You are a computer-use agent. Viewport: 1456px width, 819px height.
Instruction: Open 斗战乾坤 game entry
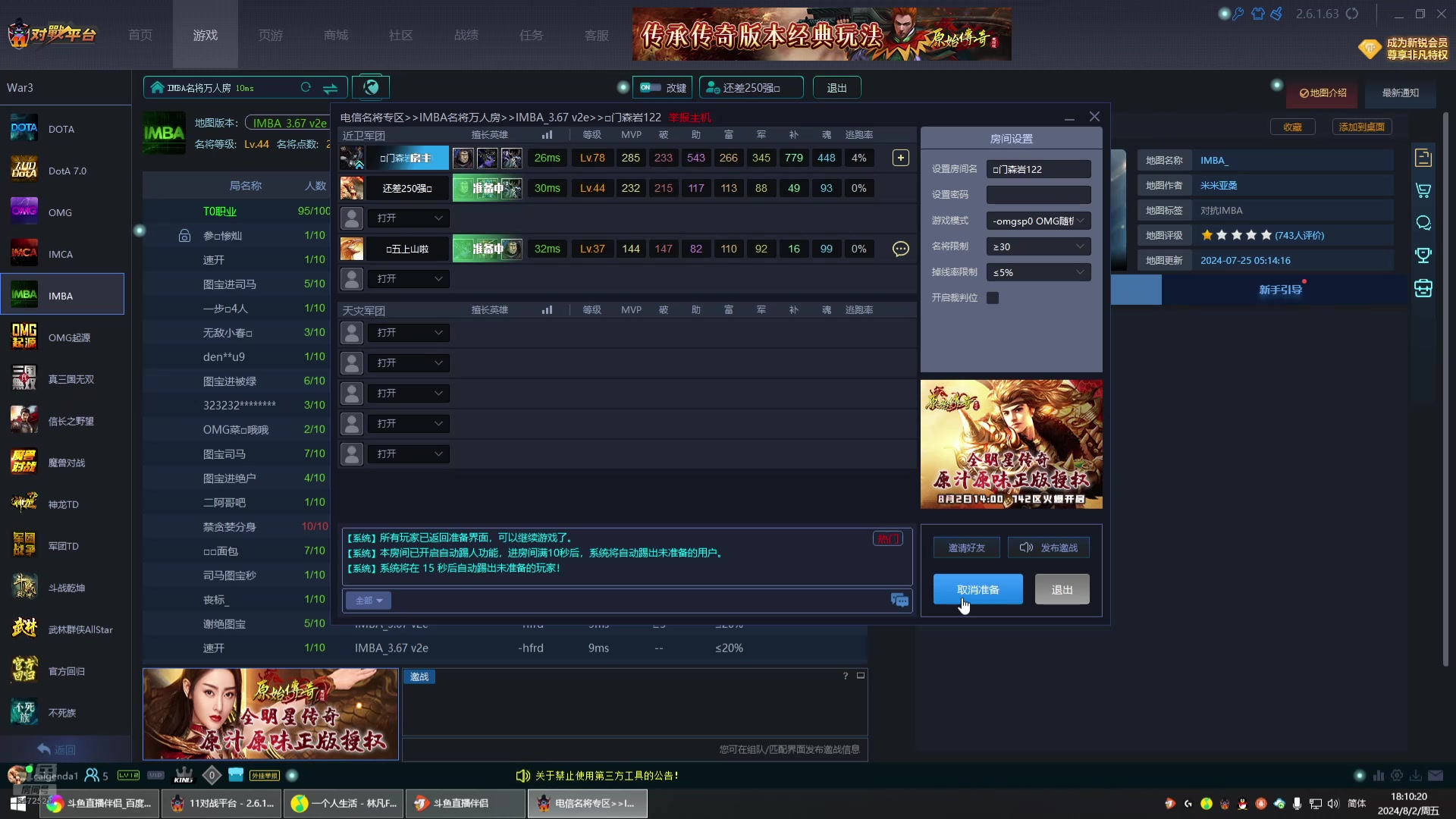62,588
